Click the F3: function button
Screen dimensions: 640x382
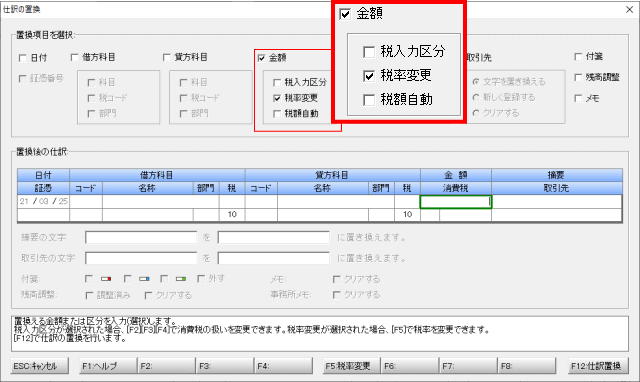pyautogui.click(x=225, y=366)
